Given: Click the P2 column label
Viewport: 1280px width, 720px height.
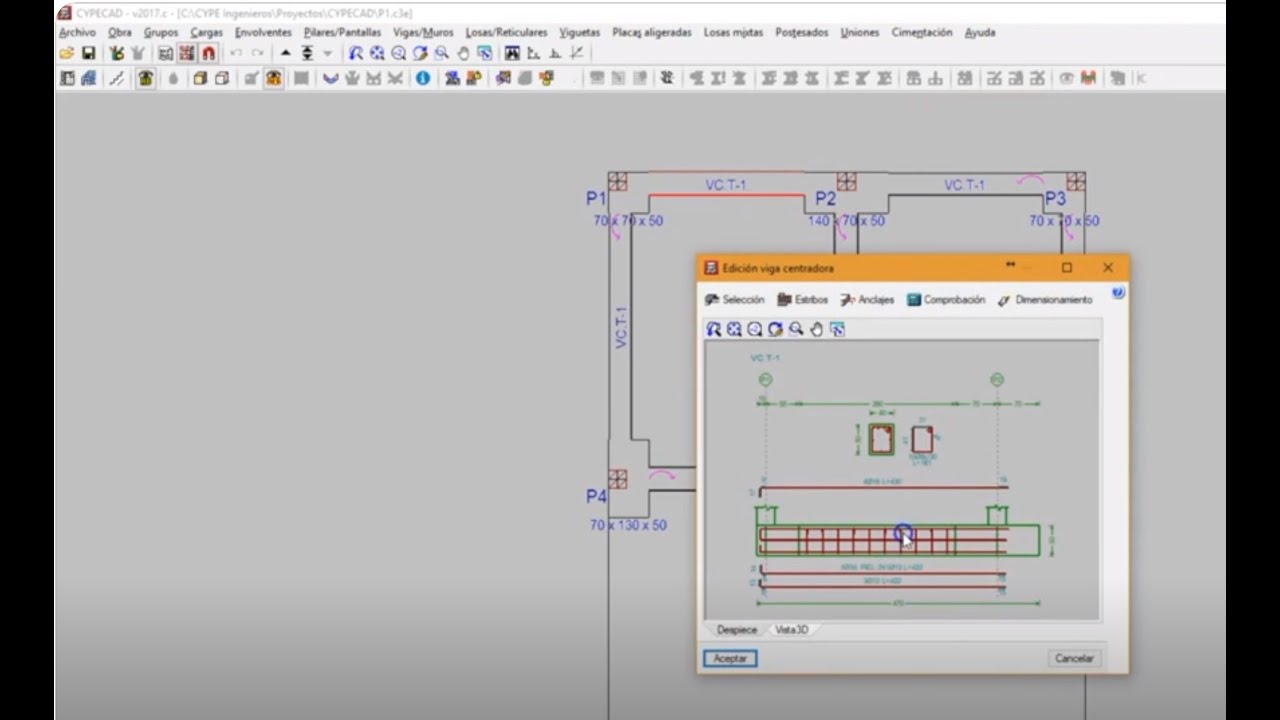Looking at the screenshot, I should [825, 198].
